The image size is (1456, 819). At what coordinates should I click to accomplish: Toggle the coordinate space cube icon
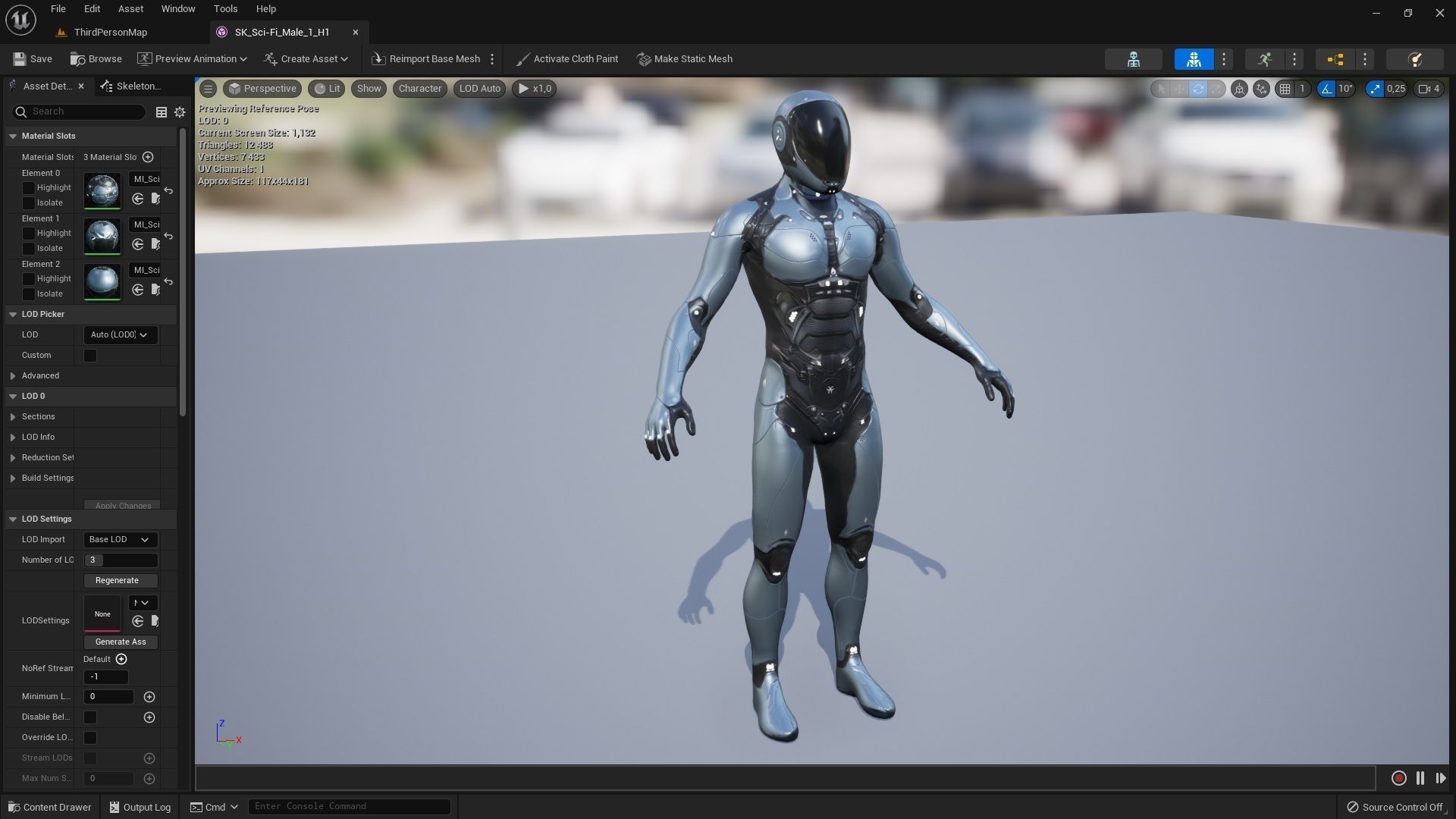(1239, 89)
